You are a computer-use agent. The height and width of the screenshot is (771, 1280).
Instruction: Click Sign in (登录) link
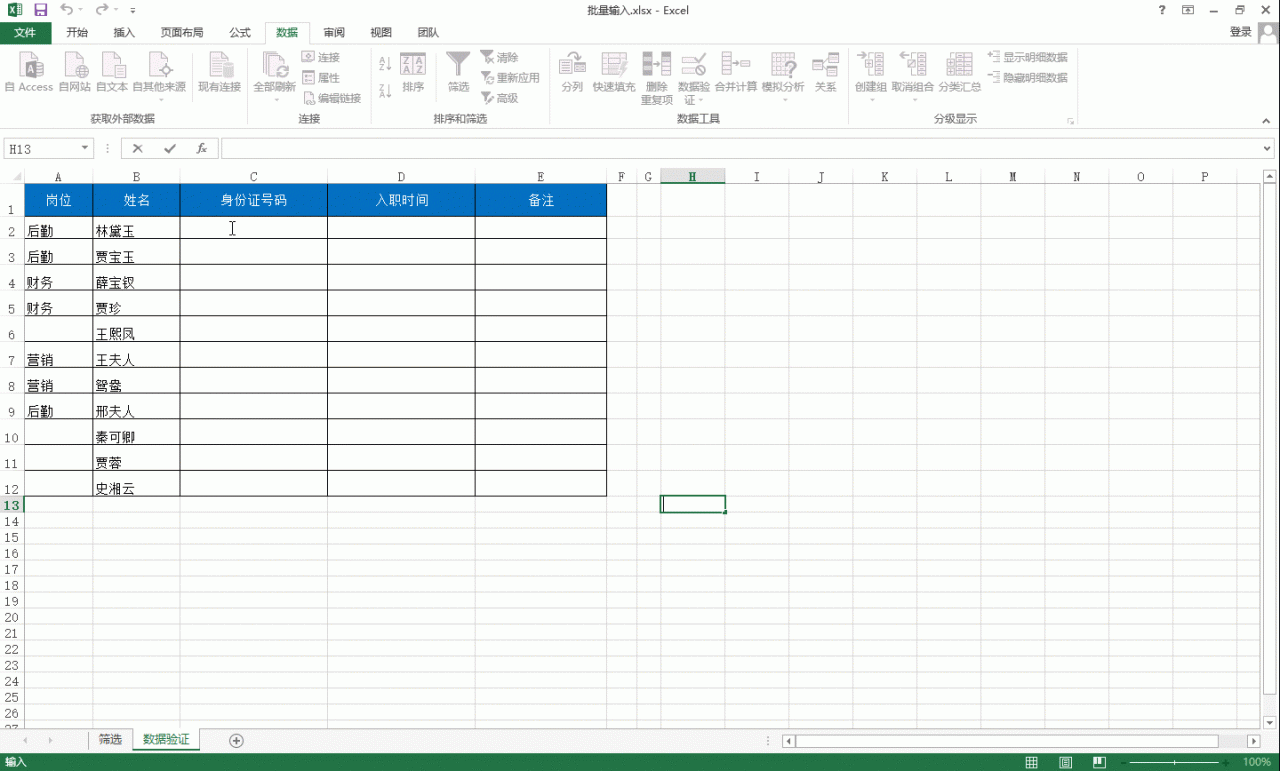[1241, 32]
